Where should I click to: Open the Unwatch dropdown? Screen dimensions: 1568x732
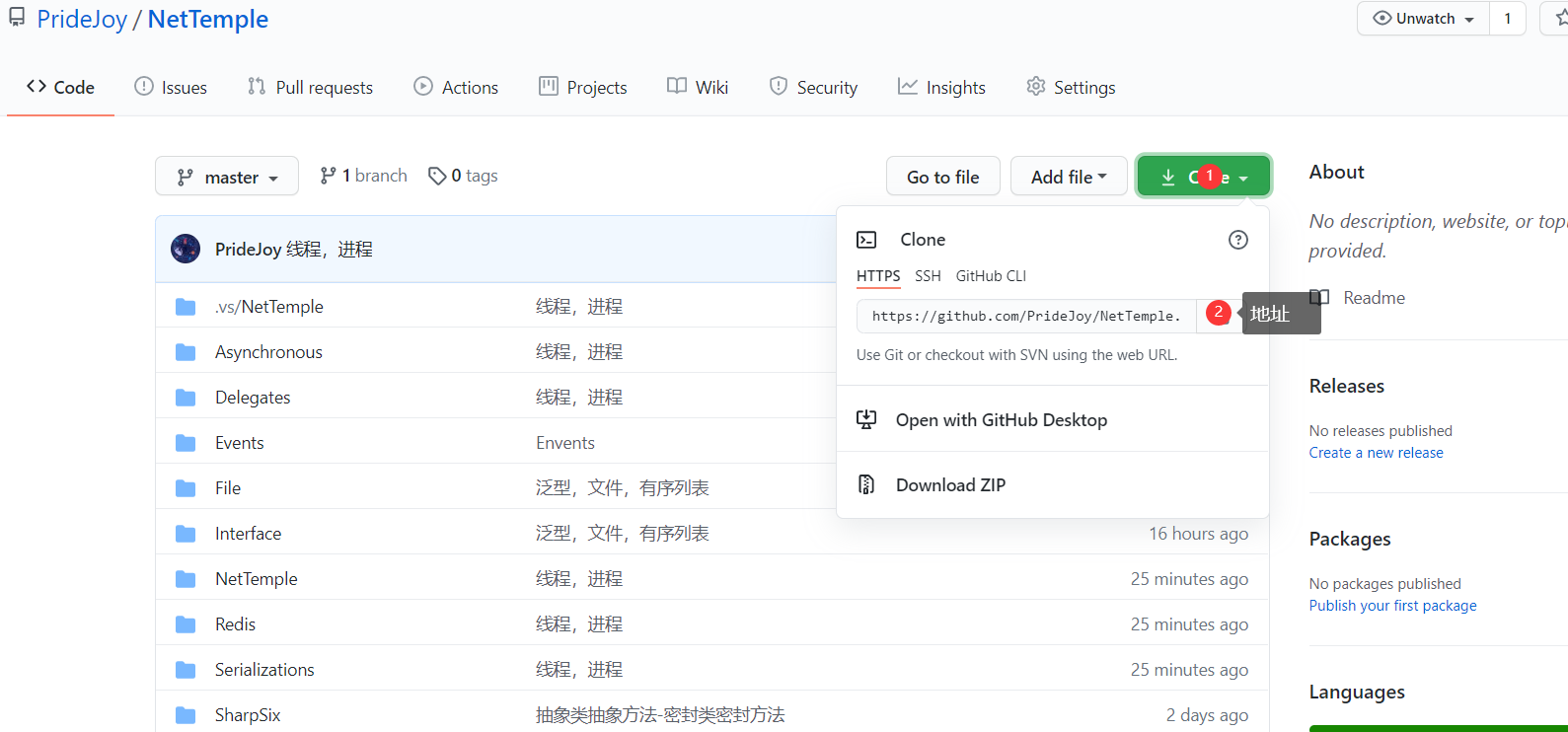(1423, 19)
